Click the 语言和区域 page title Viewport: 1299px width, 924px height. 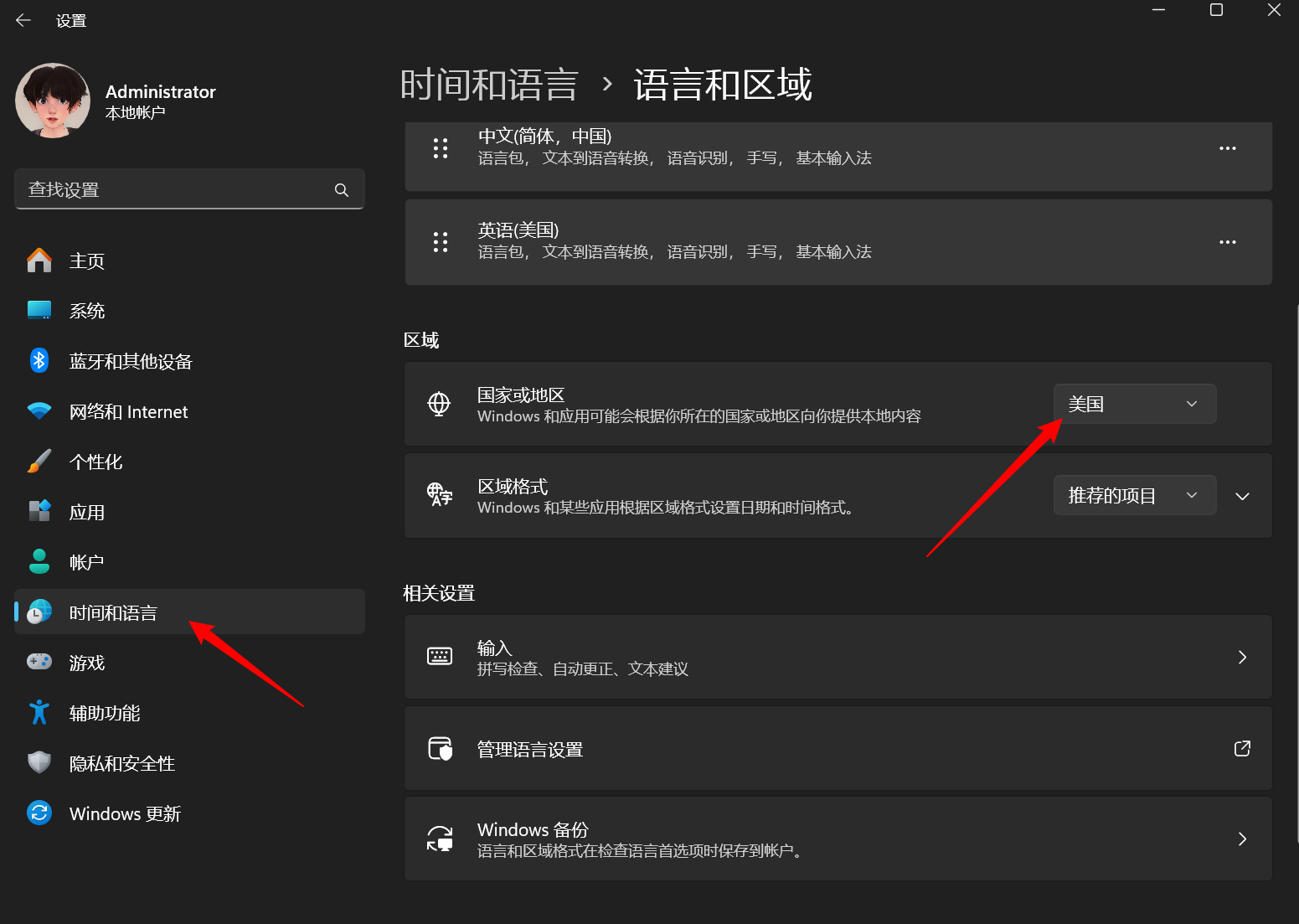723,85
